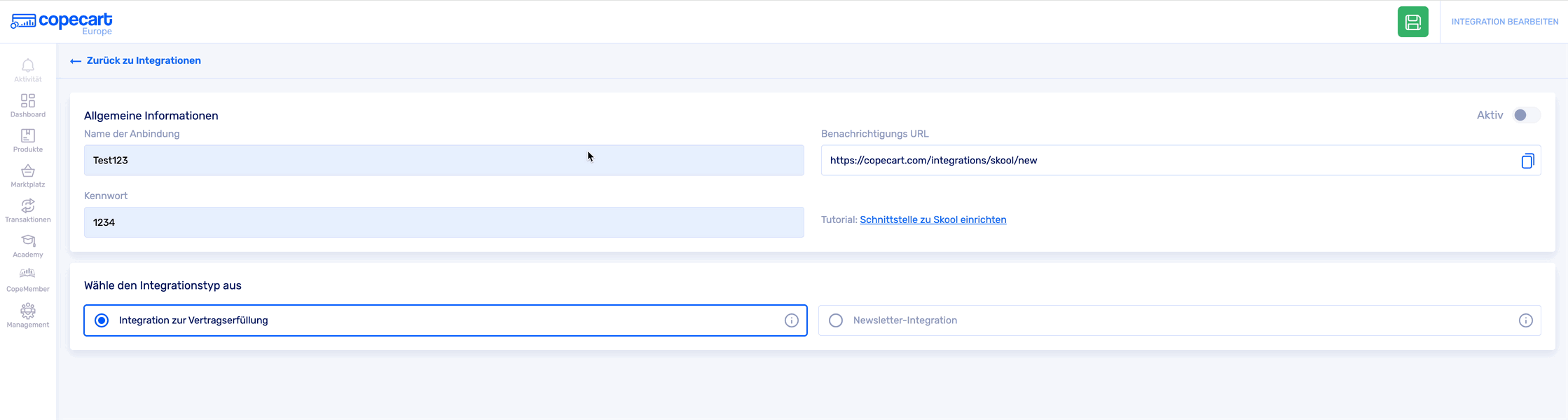Open the Schnittstelle zu Skool einrichten tutorial
Screen dimensions: 1568x420
933,219
